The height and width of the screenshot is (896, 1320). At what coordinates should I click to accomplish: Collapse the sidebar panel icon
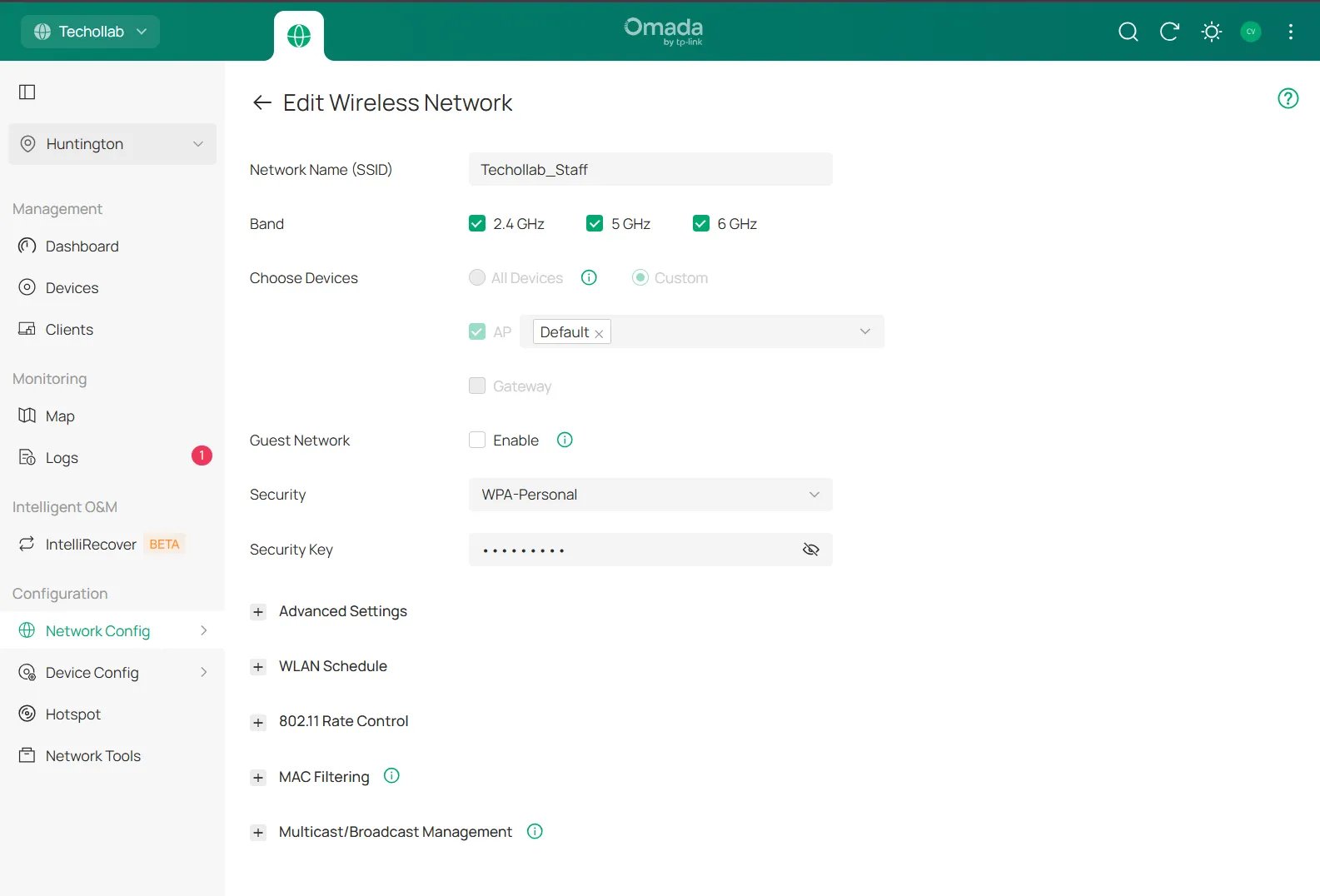click(x=27, y=92)
